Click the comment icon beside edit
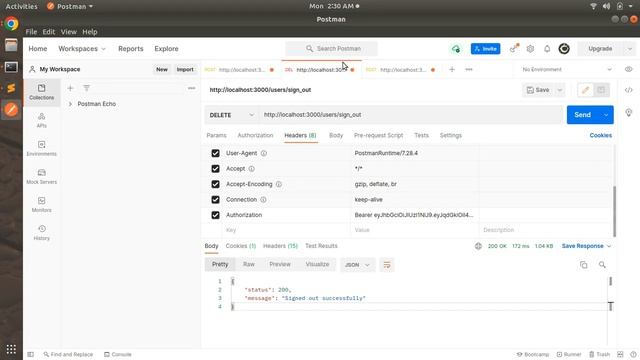This screenshot has height=360, width=640. [x=601, y=90]
